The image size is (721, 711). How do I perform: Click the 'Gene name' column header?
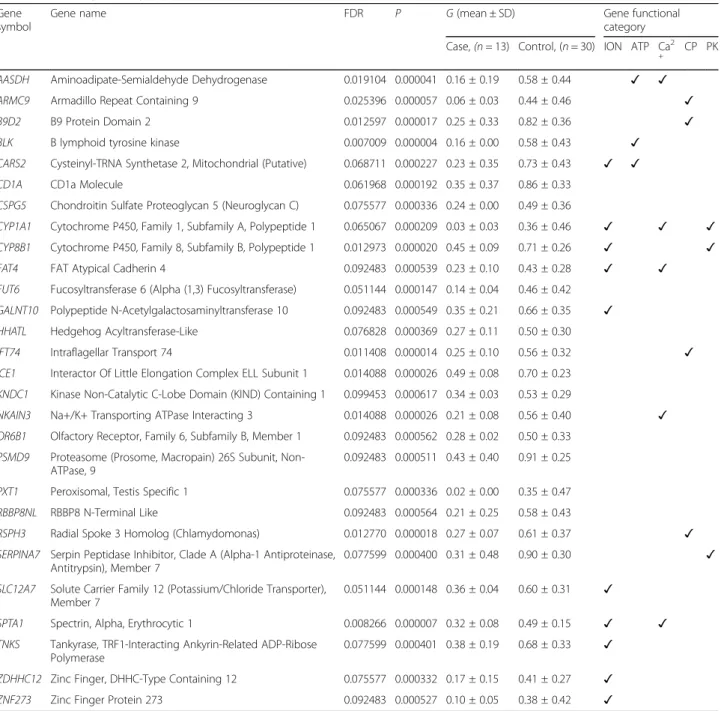pyautogui.click(x=78, y=14)
